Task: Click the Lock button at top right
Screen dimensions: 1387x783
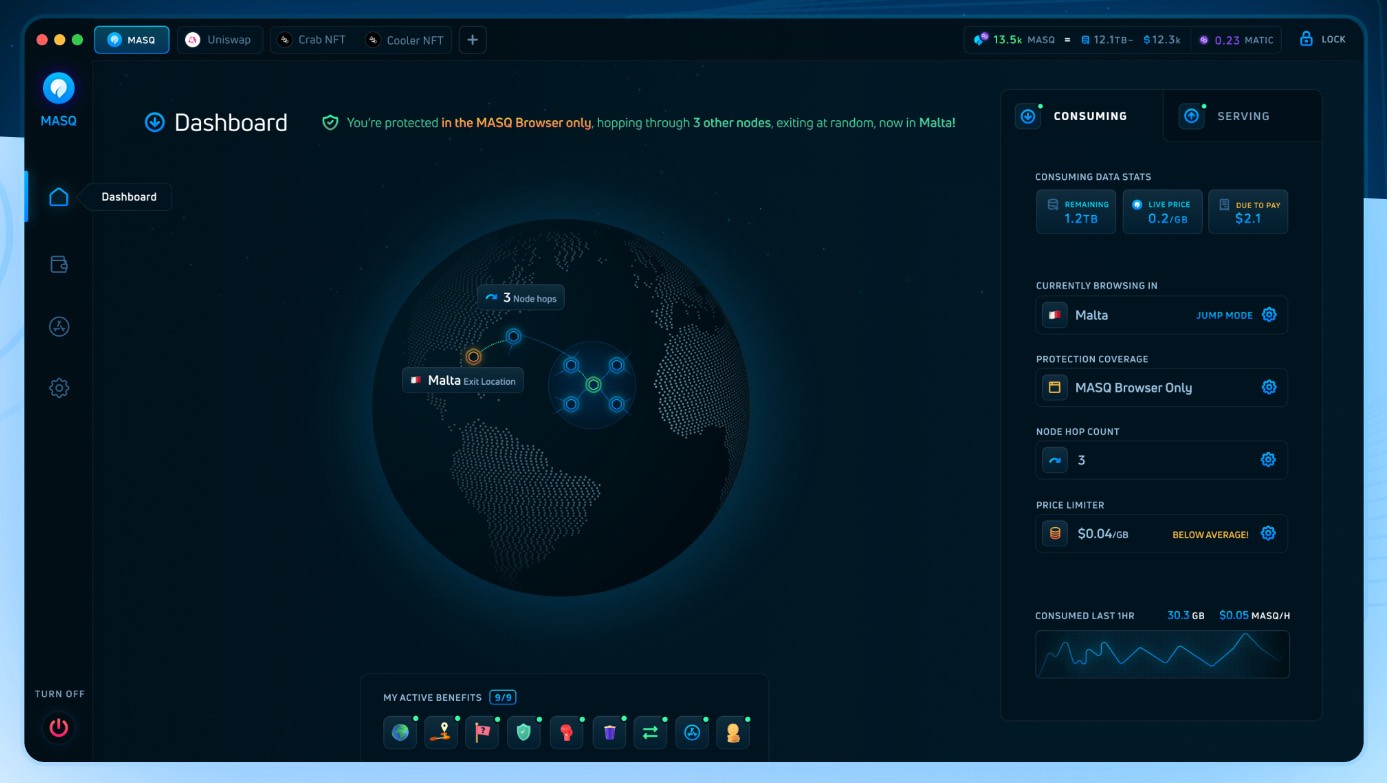Action: tap(1322, 39)
